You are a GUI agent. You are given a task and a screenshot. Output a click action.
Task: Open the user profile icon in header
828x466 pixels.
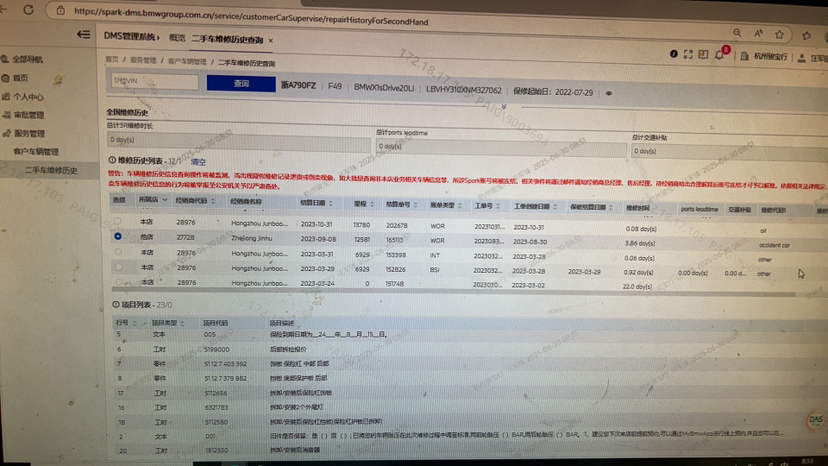801,58
